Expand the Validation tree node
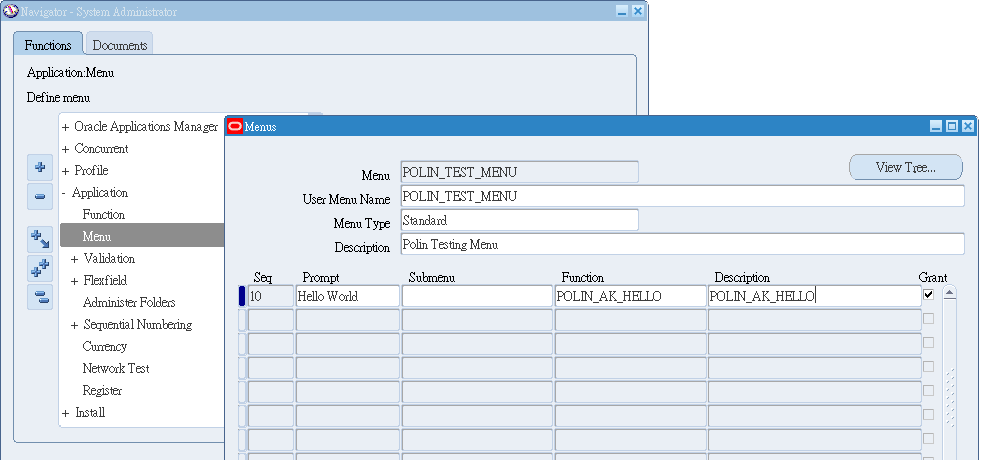This screenshot has height=460, width=981. pyautogui.click(x=74, y=259)
